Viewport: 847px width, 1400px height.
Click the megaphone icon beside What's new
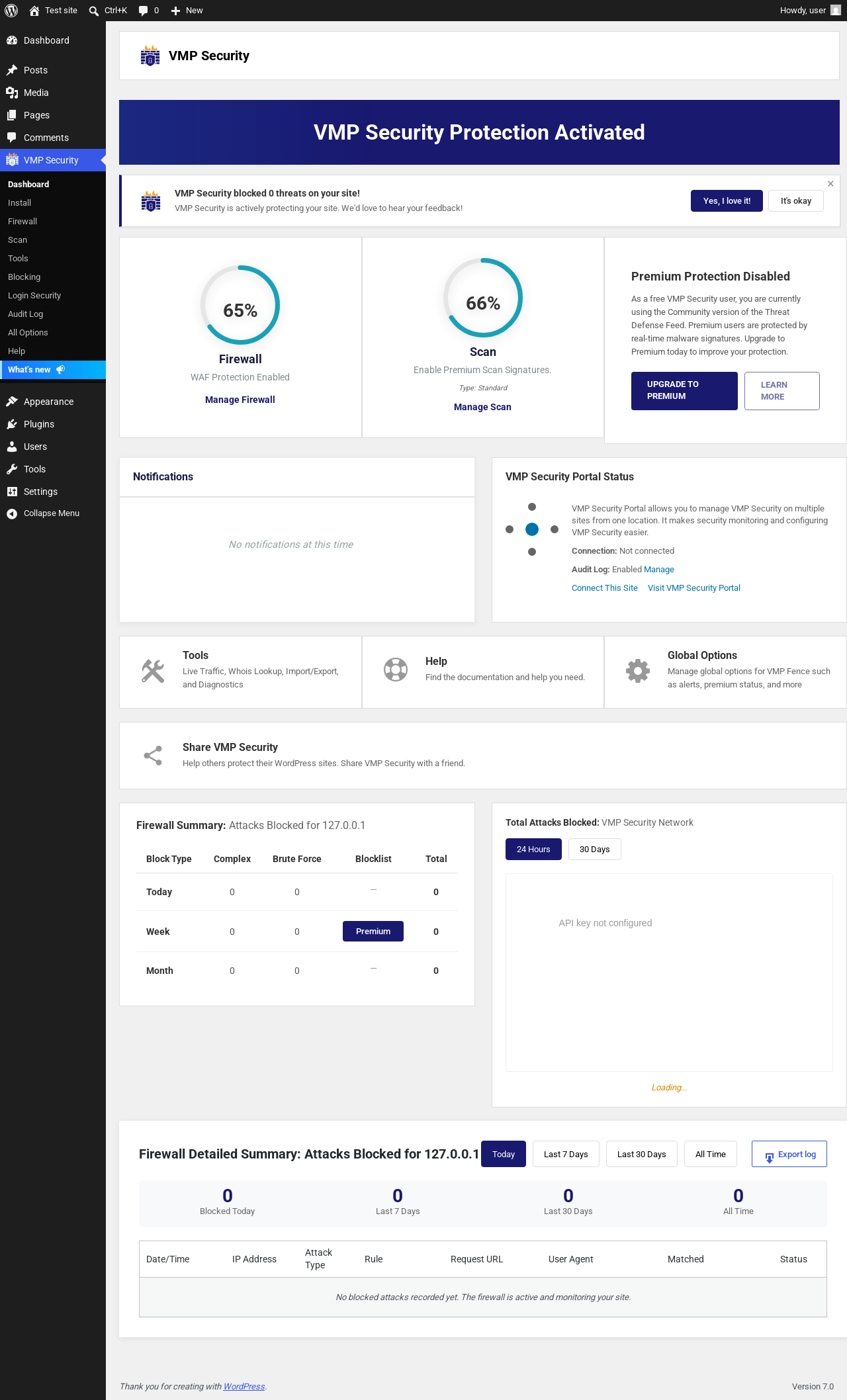point(60,370)
